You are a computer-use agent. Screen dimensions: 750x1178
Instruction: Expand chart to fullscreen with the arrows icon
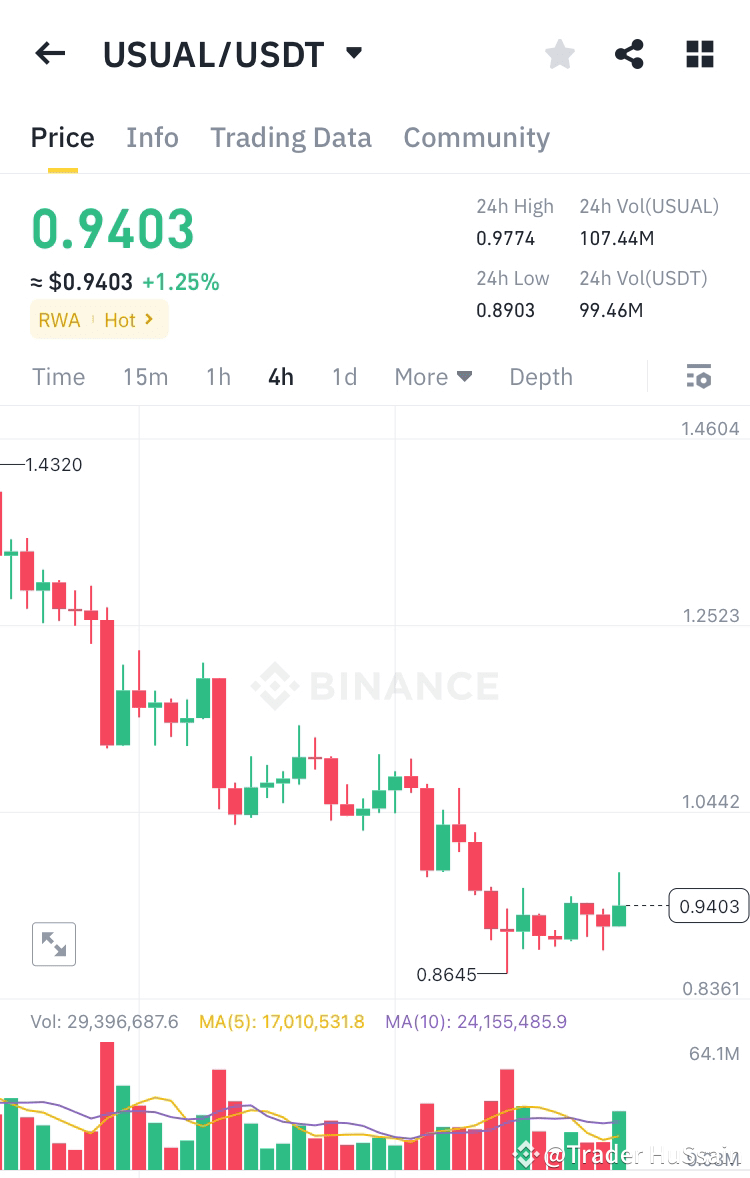pos(53,943)
